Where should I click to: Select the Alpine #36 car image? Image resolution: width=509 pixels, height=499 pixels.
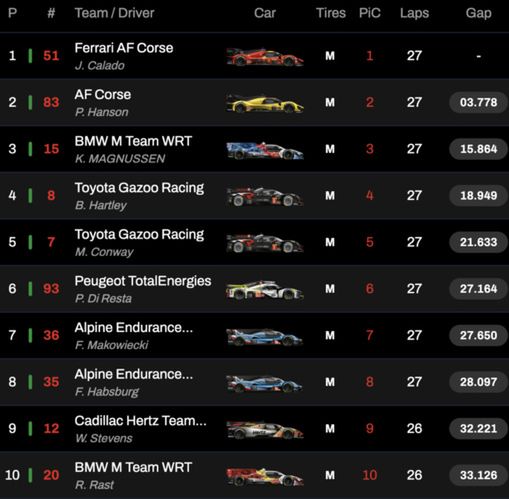pos(265,336)
